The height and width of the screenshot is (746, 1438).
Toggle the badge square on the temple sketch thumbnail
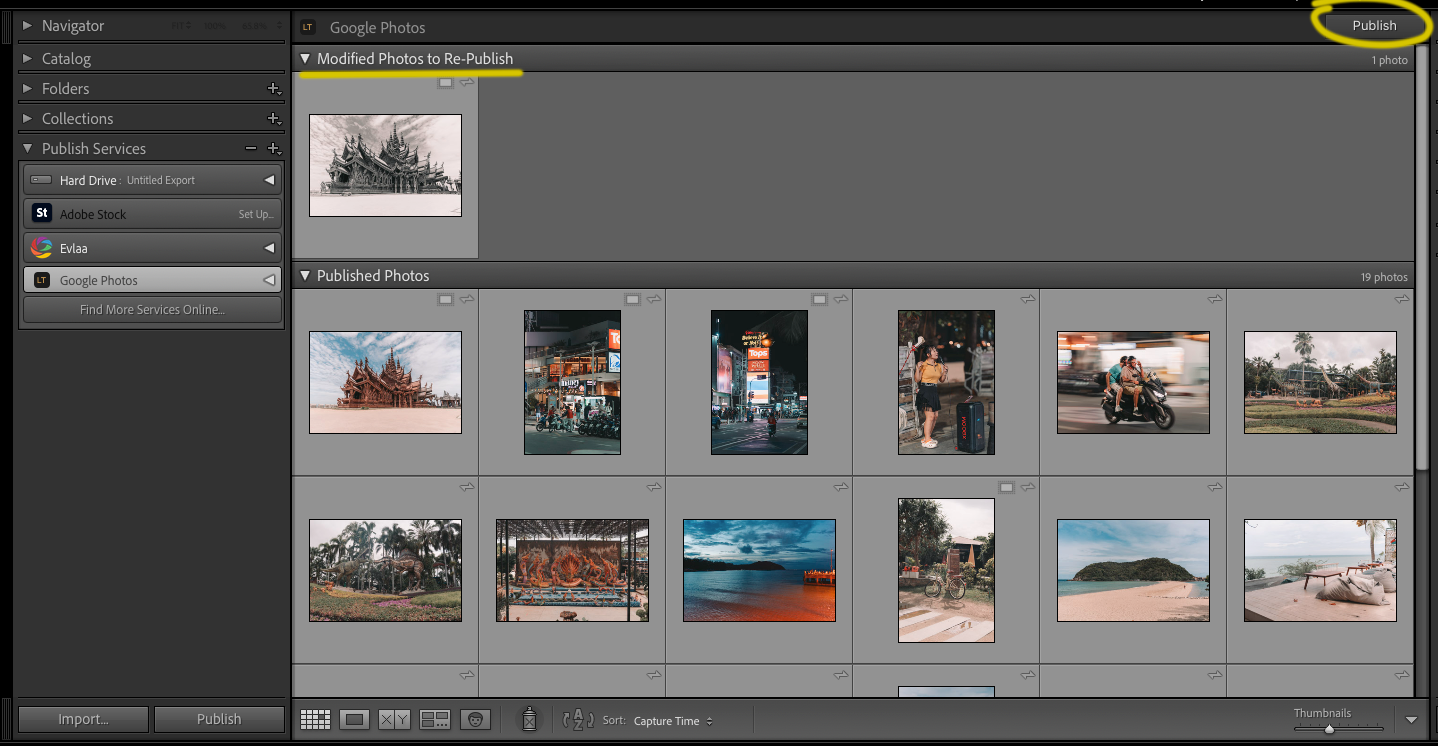pos(445,83)
